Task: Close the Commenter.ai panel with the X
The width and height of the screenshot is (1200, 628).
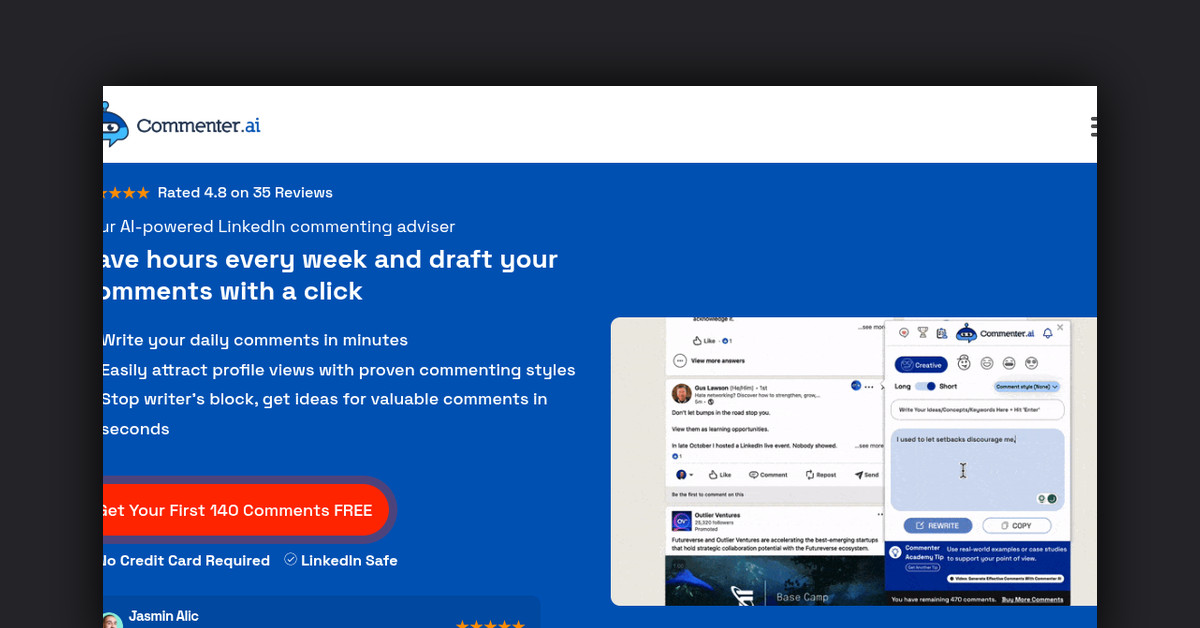Action: click(x=1061, y=326)
